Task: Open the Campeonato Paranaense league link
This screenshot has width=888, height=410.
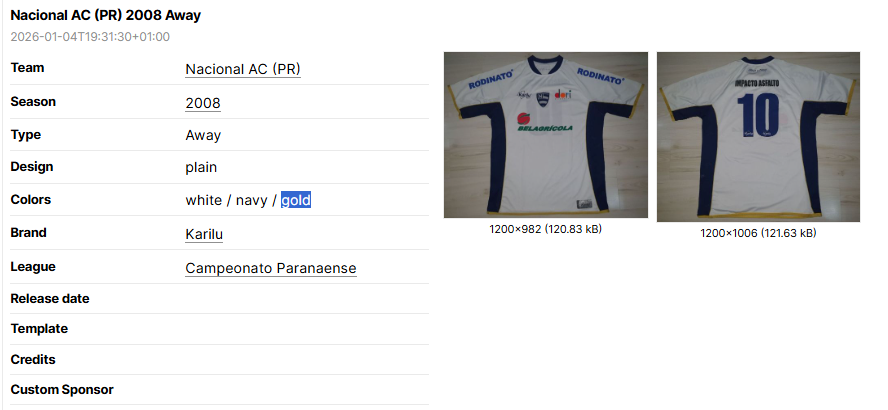Action: point(271,268)
